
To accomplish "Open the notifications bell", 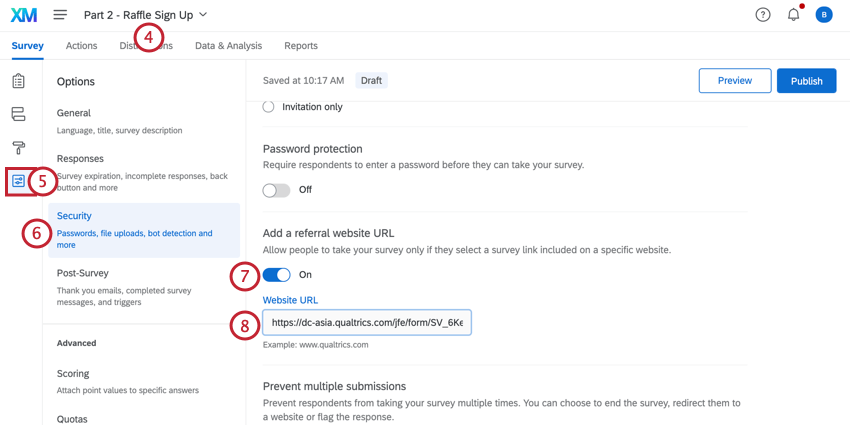I will click(793, 15).
